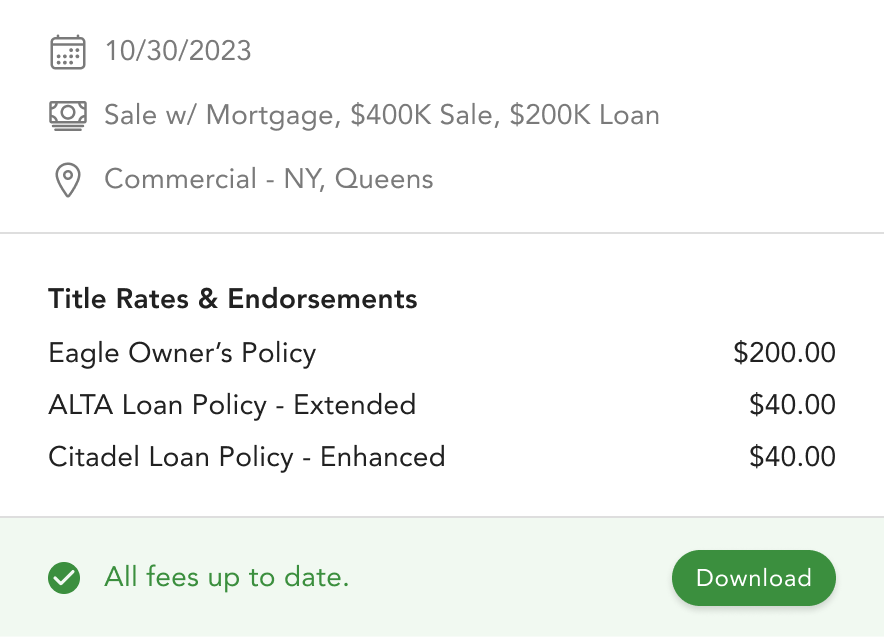Click the Title Rates & Endorsements heading
The width and height of the screenshot is (884, 637).
coord(233,298)
